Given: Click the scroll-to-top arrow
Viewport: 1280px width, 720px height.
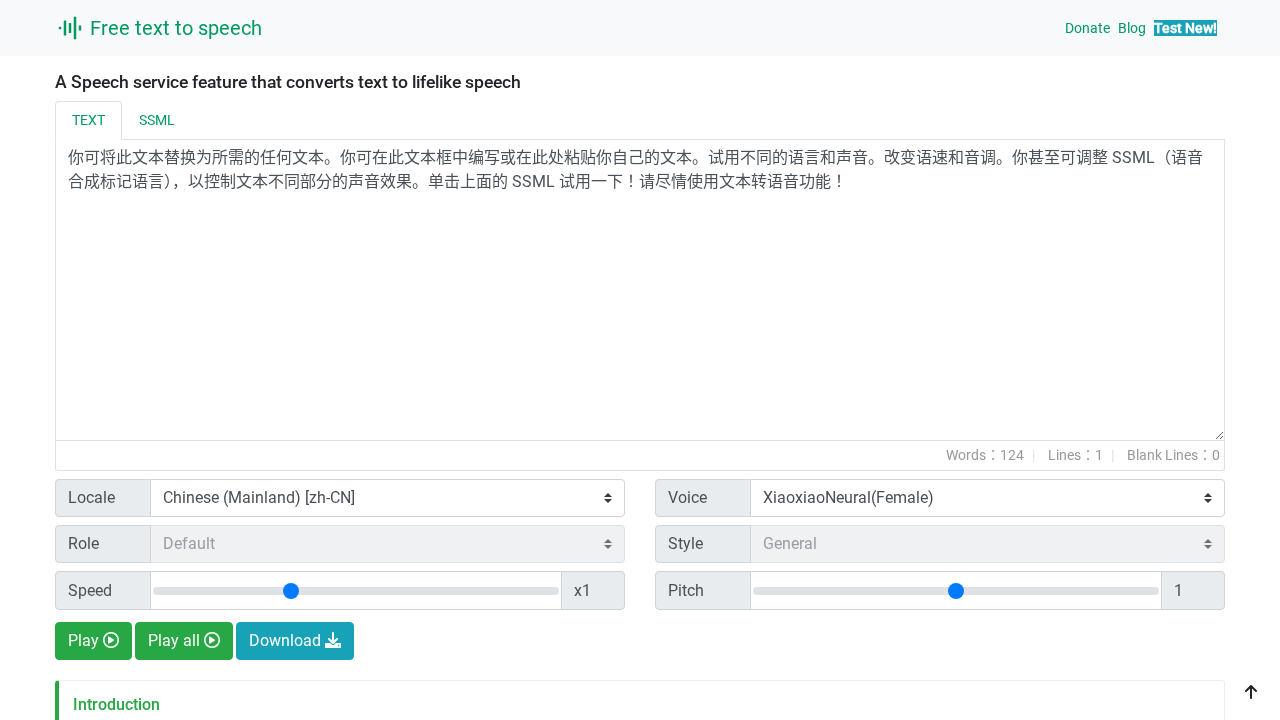Looking at the screenshot, I should click(x=1251, y=692).
